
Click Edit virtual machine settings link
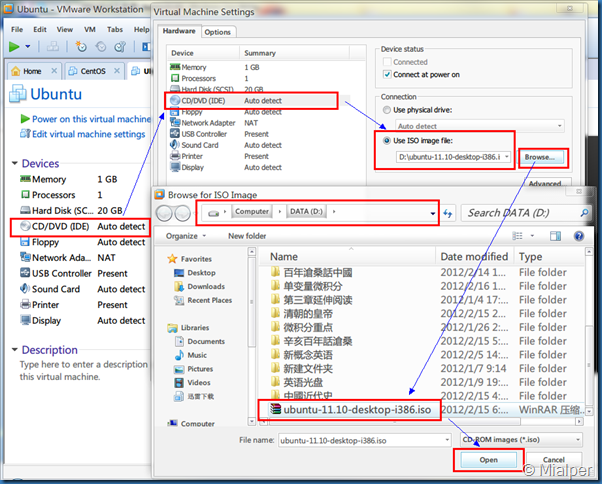[88, 134]
